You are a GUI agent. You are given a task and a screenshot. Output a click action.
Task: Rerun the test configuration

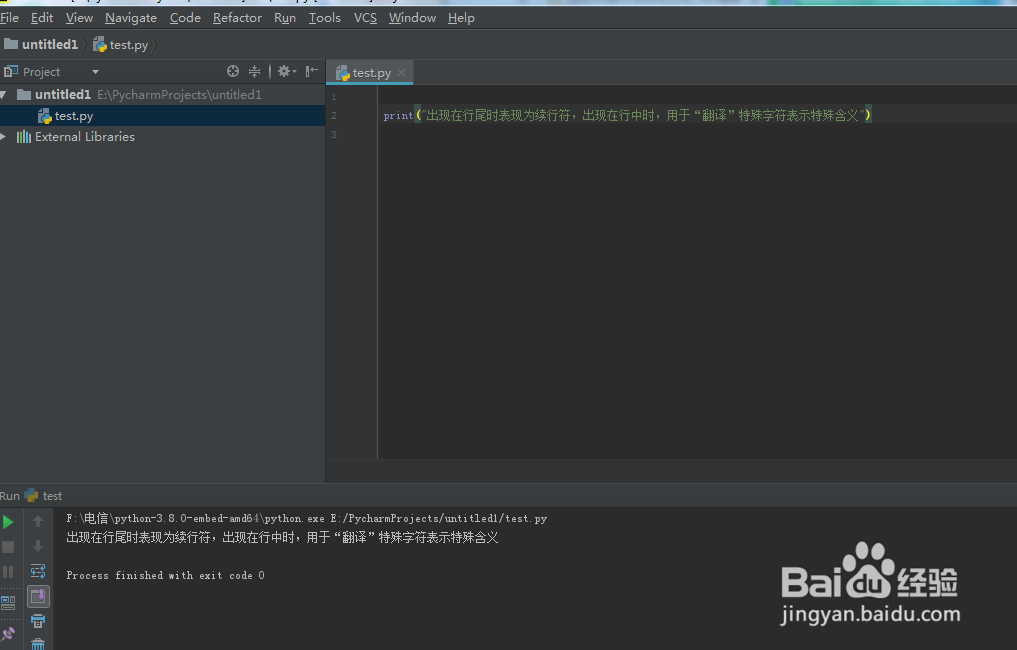click(x=8, y=521)
